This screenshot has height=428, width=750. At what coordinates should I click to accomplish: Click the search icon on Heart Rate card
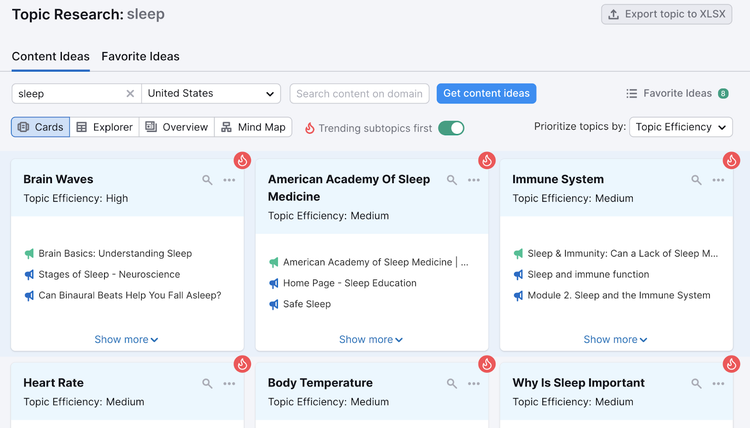coord(207,384)
